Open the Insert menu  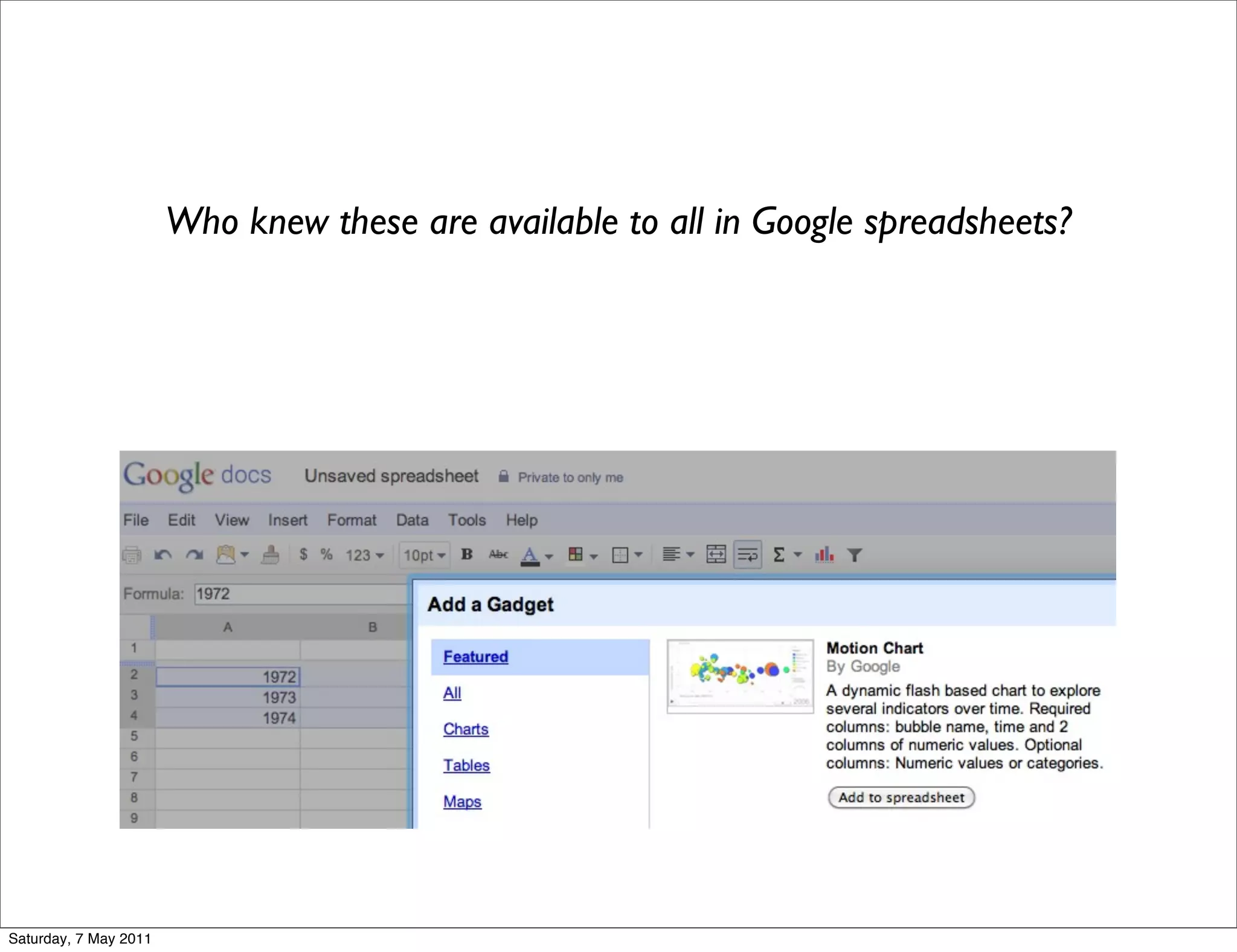point(288,520)
